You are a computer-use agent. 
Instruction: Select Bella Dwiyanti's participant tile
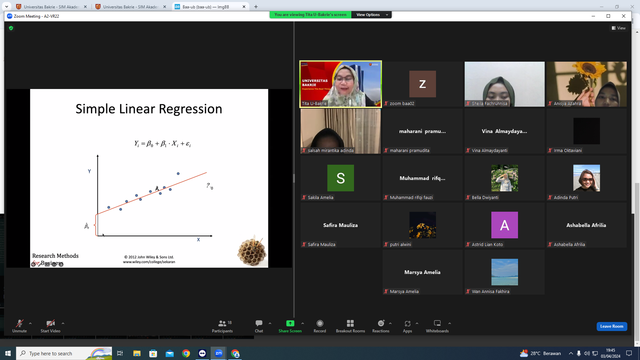[504, 178]
